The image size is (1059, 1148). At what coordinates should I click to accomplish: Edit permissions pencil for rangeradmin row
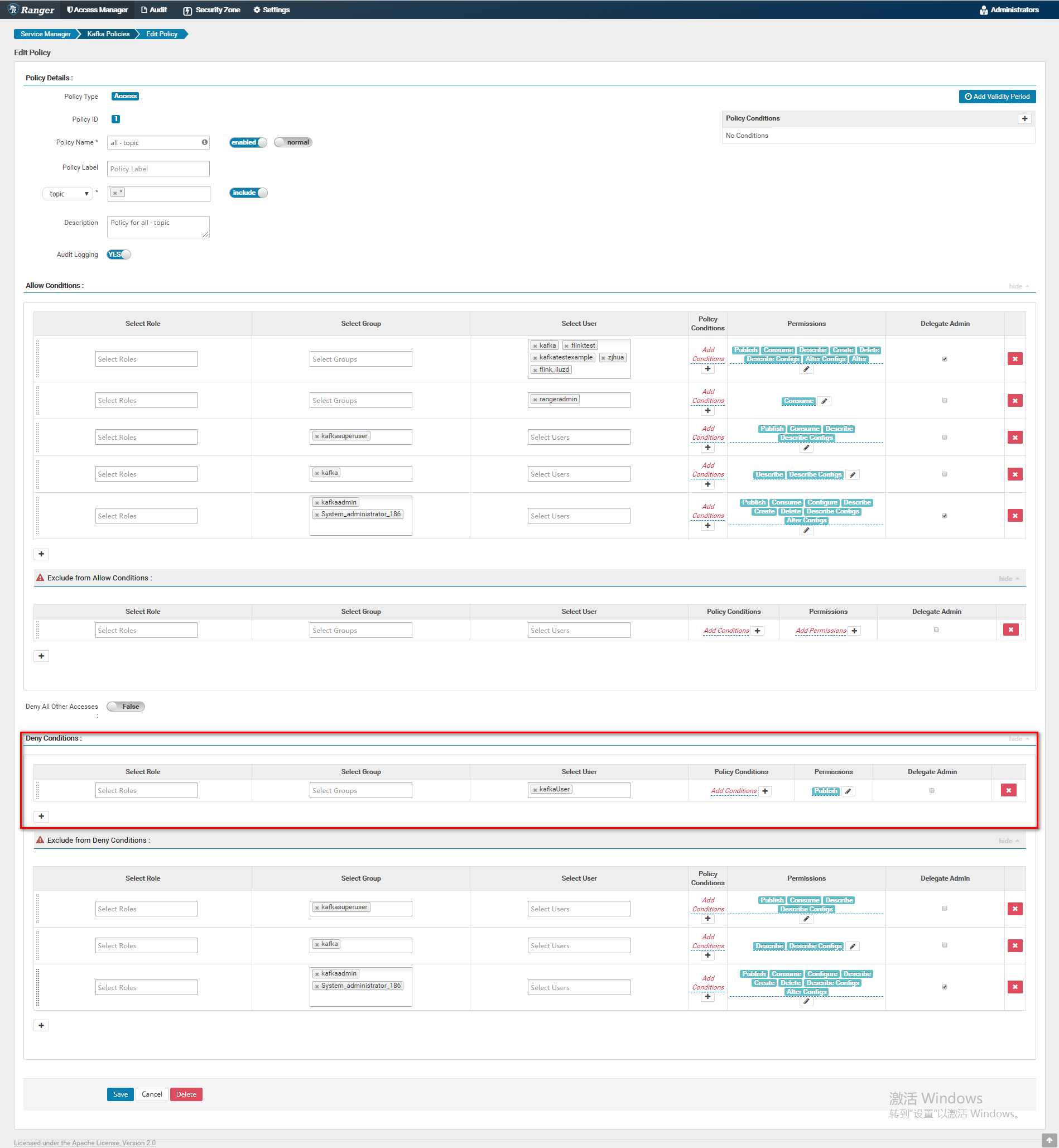coord(824,401)
